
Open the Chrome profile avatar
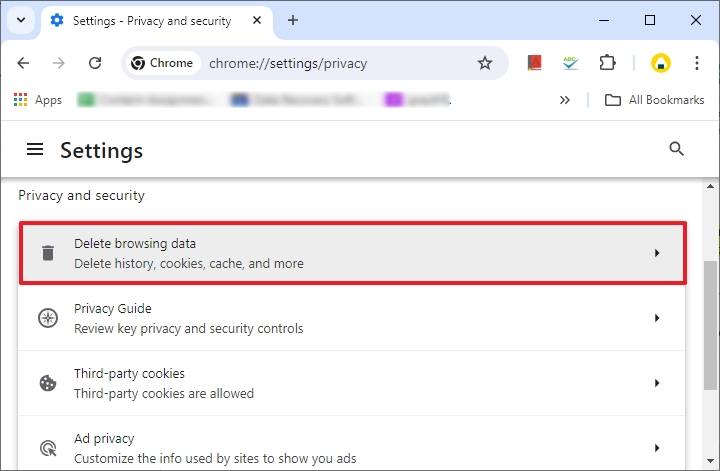point(660,63)
